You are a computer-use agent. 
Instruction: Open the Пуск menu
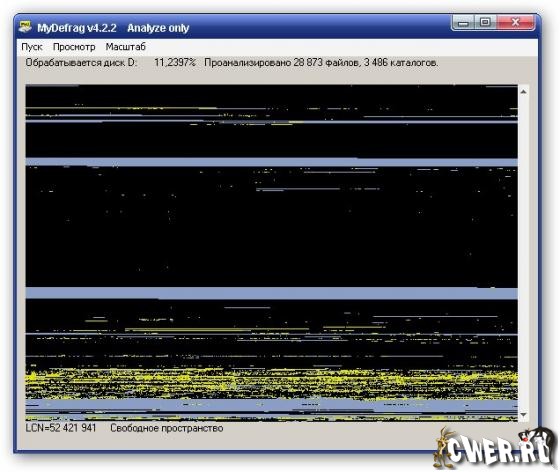32,47
